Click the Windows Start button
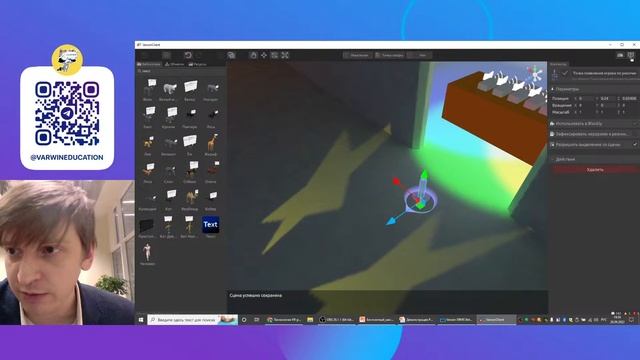The width and height of the screenshot is (640, 360). 141,320
